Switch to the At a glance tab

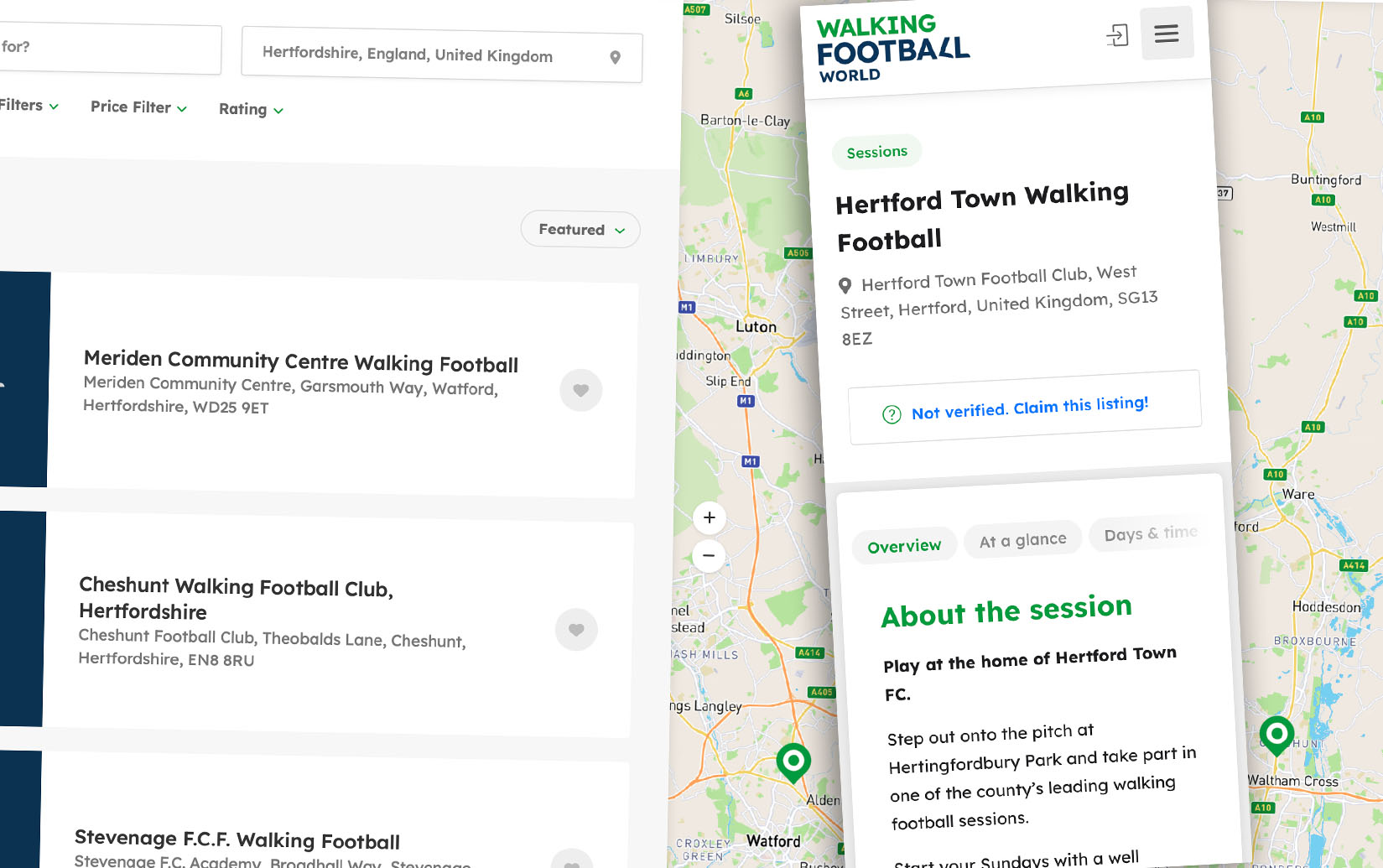coord(1022,540)
